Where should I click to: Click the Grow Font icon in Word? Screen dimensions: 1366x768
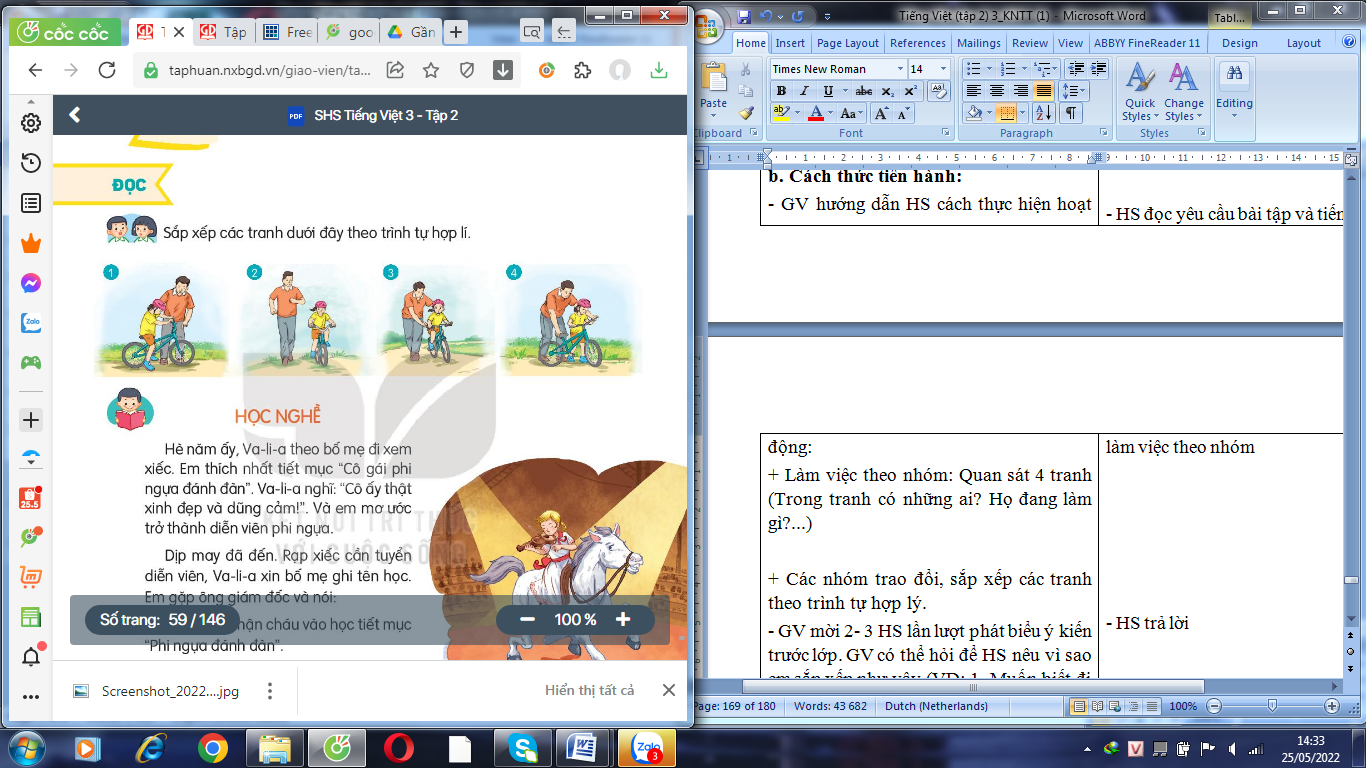point(881,113)
